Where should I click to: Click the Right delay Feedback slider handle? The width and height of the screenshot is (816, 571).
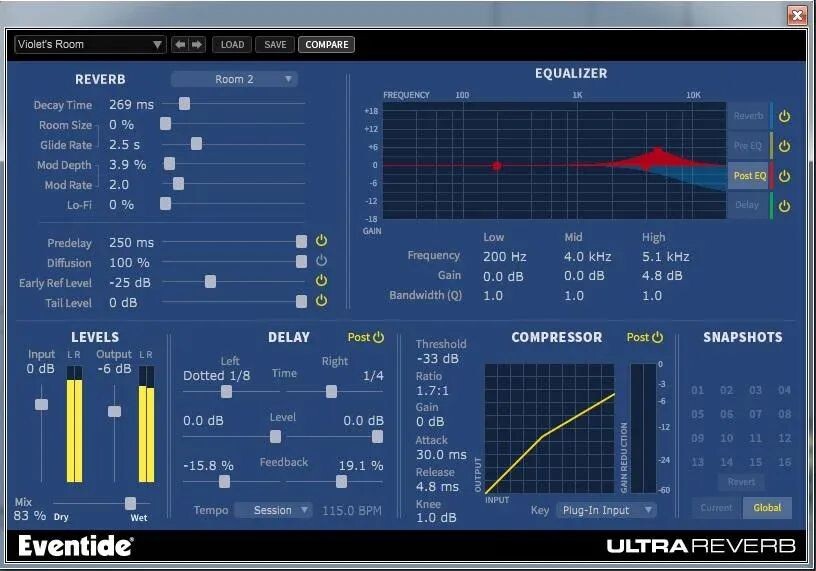click(341, 481)
